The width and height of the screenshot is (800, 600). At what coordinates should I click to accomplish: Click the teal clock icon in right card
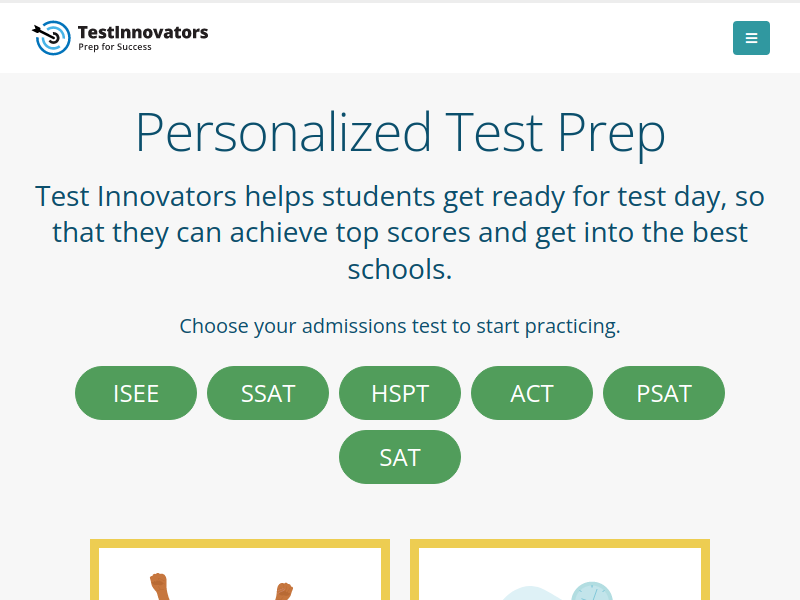tap(591, 591)
